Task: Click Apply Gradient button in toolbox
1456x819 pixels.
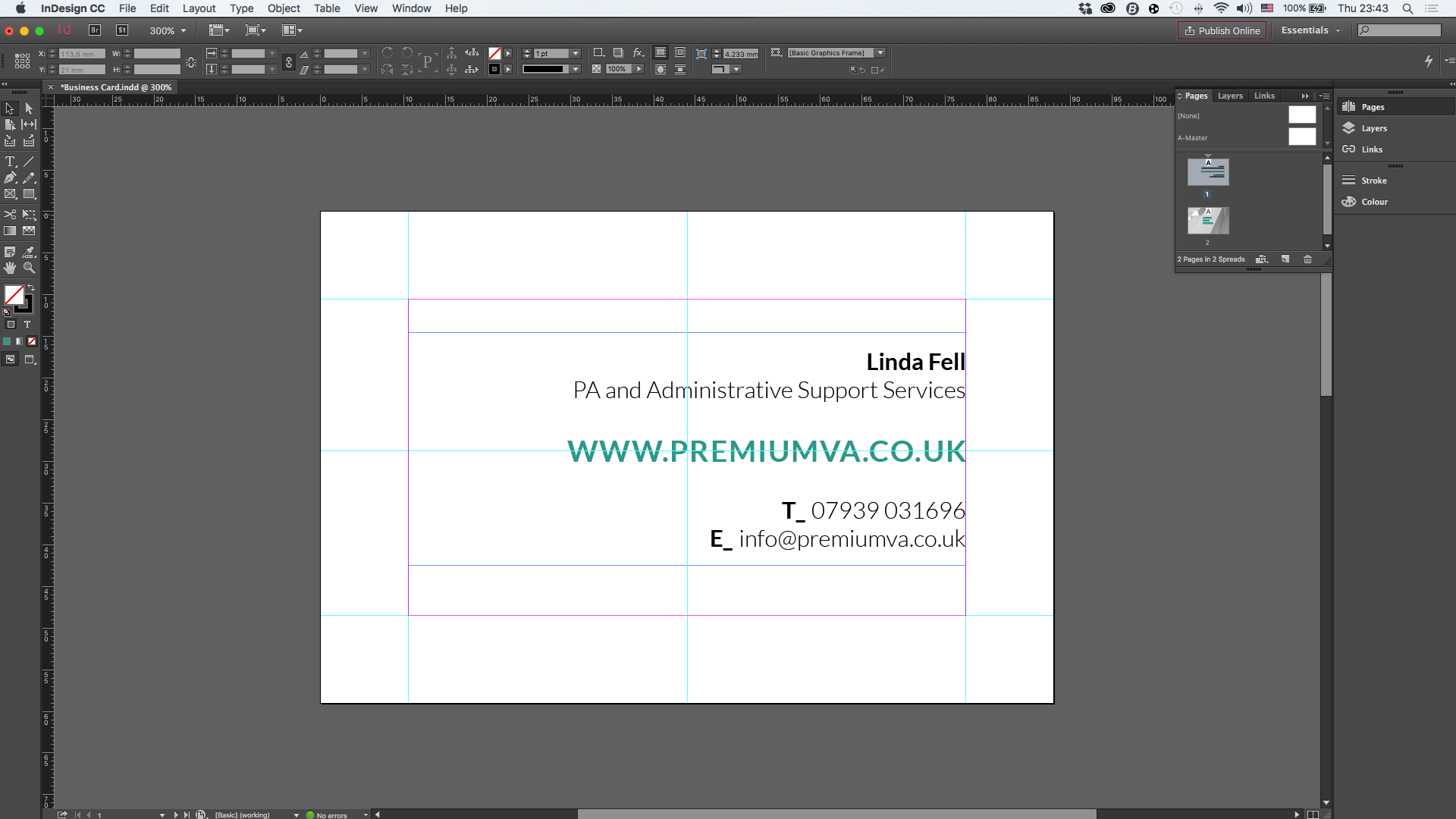Action: (19, 341)
